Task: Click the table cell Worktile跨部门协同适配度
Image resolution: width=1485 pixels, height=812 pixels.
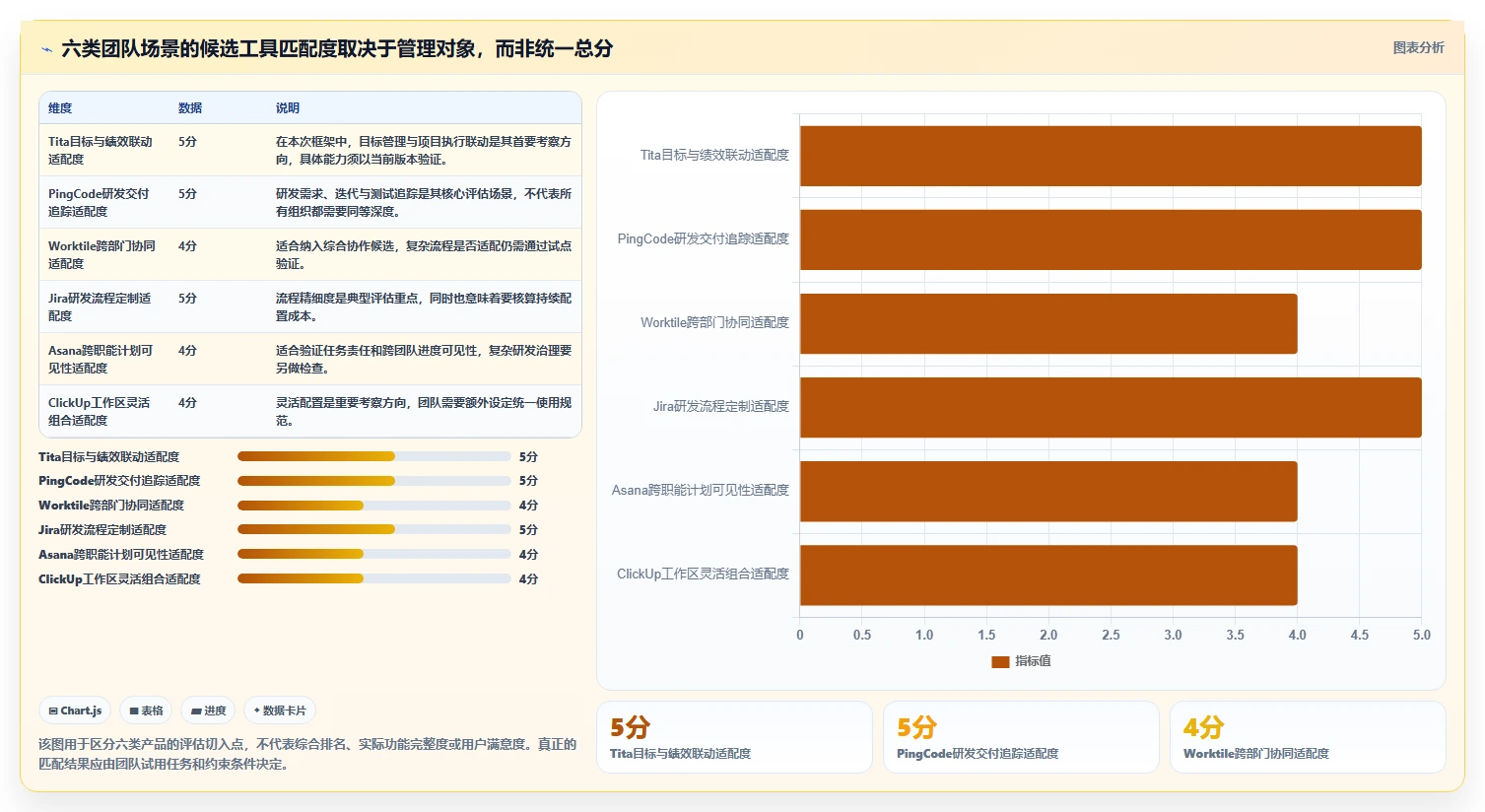Action: tap(102, 254)
